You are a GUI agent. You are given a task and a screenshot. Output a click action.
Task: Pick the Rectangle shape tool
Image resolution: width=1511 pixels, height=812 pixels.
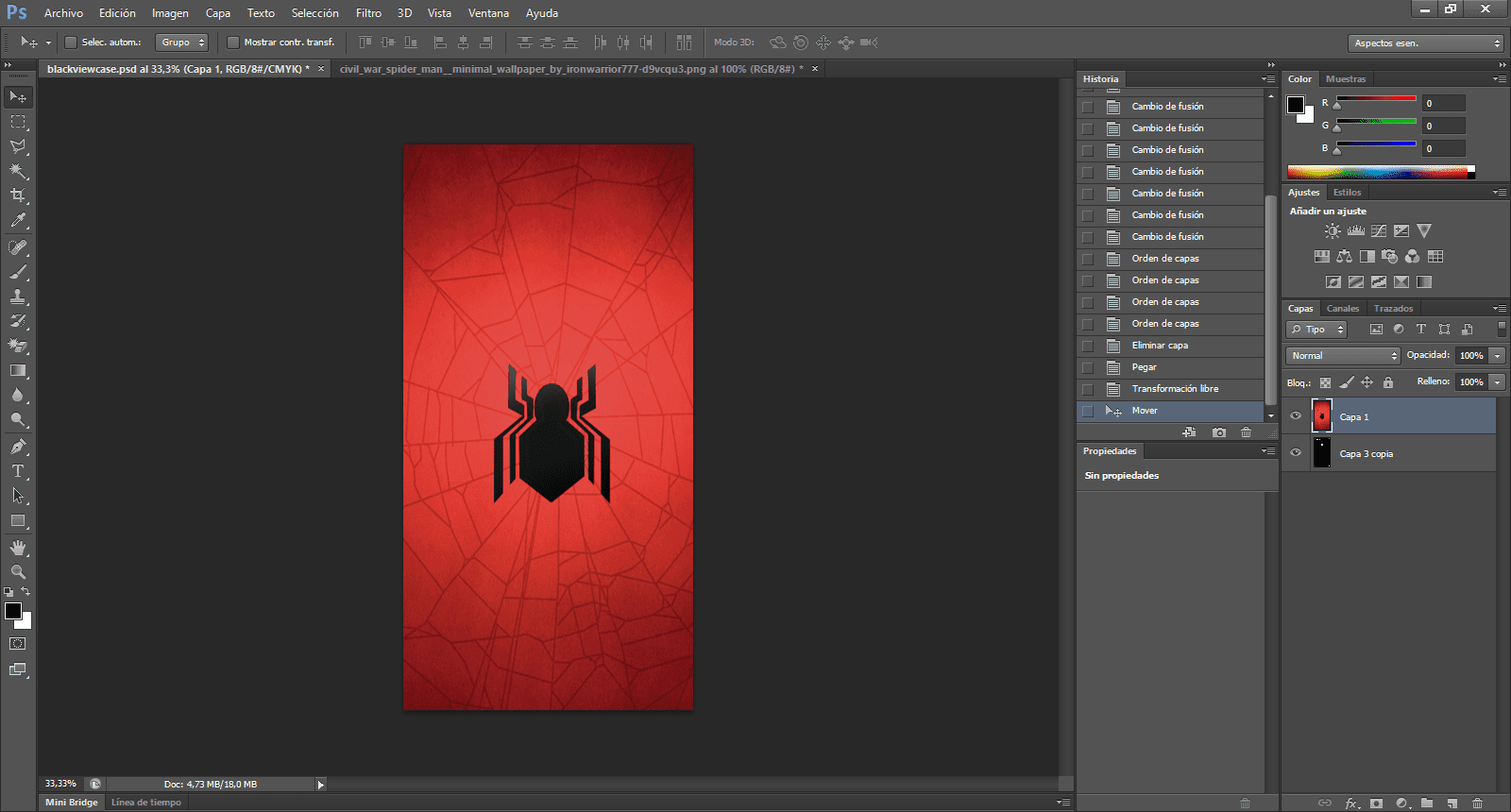click(18, 521)
